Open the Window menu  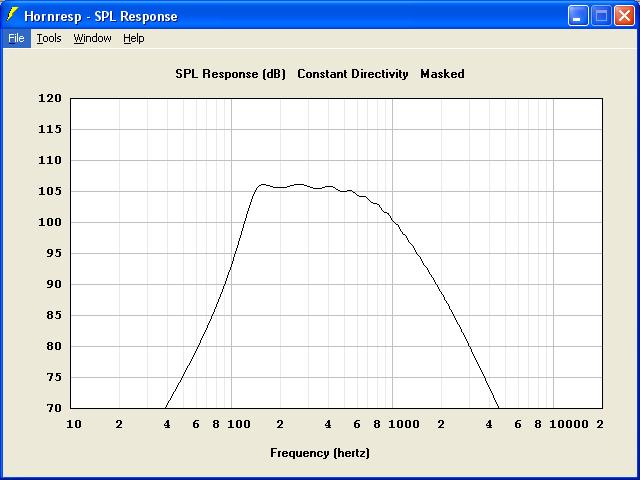pos(92,38)
